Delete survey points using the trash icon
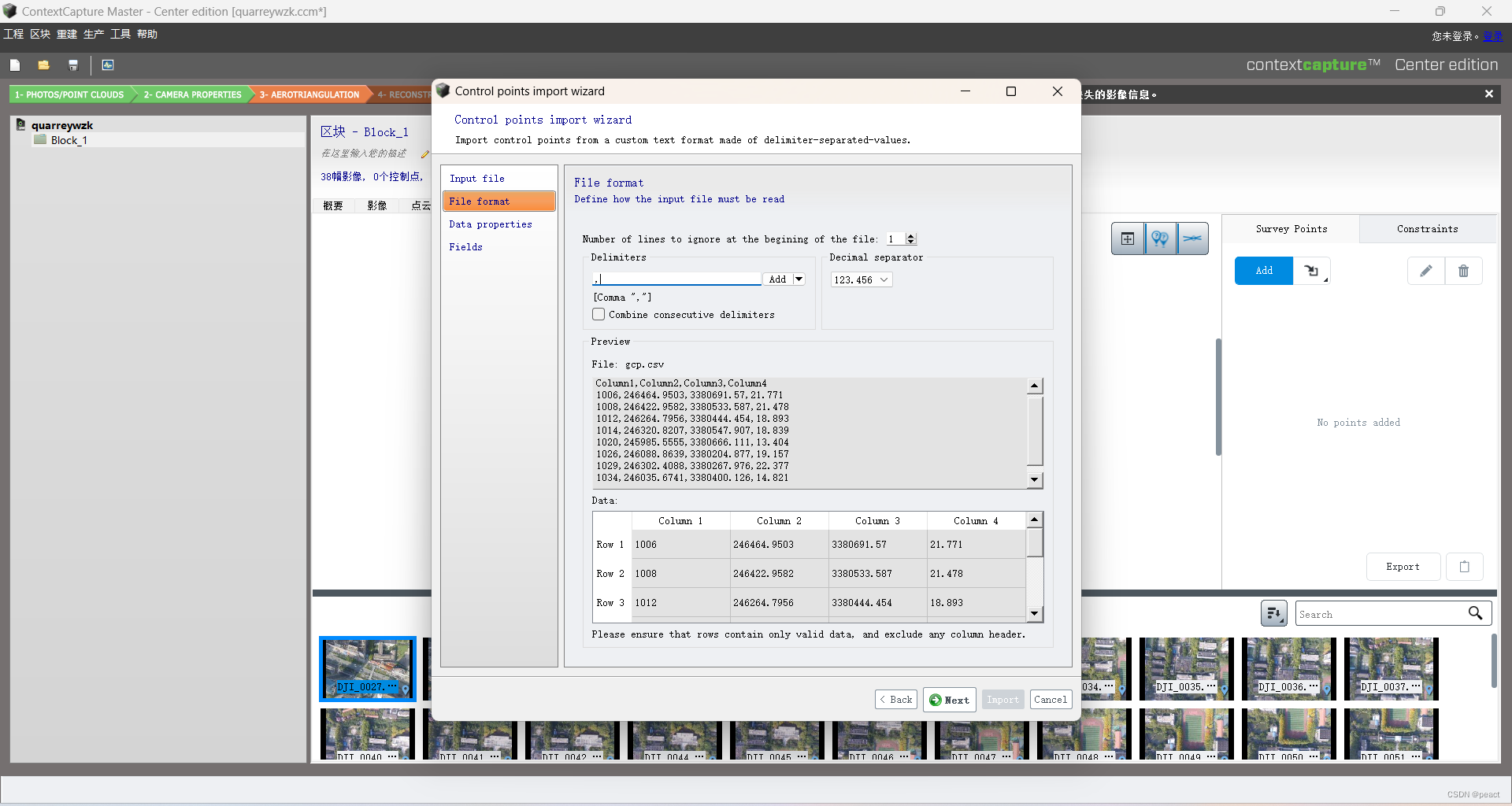This screenshot has width=1512, height=806. pos(1463,271)
